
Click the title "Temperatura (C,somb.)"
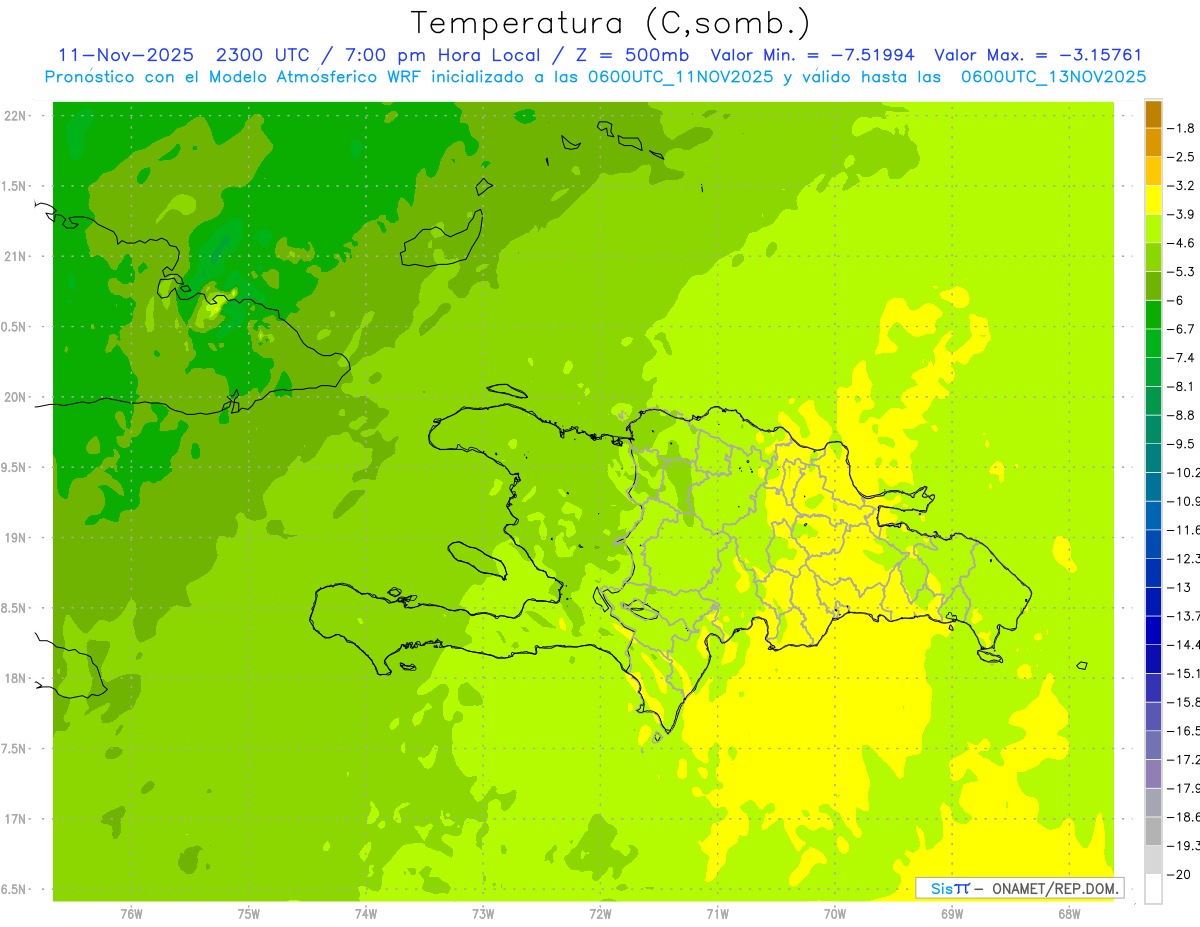[610, 23]
